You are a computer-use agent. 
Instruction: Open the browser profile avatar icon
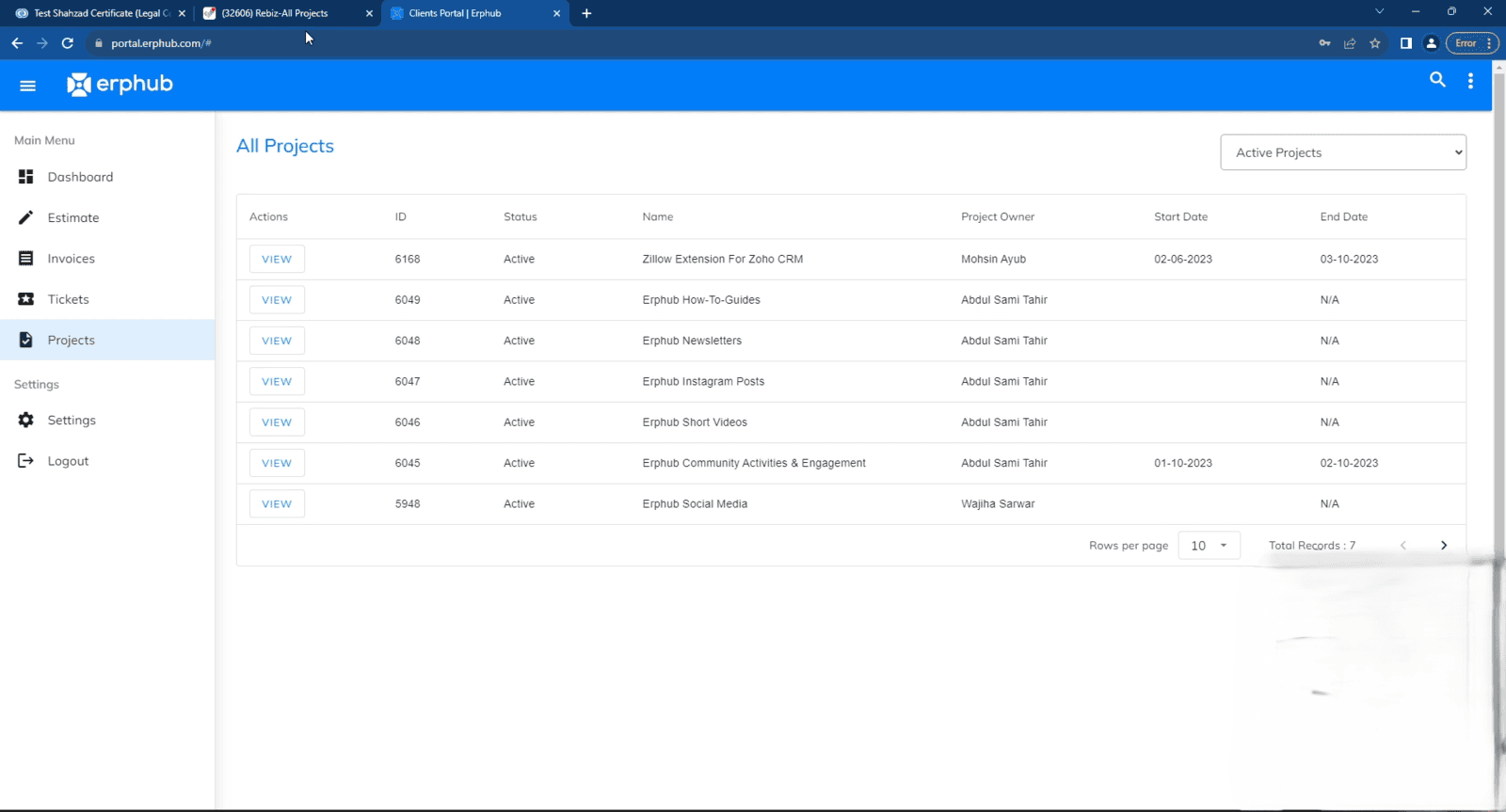[1431, 43]
